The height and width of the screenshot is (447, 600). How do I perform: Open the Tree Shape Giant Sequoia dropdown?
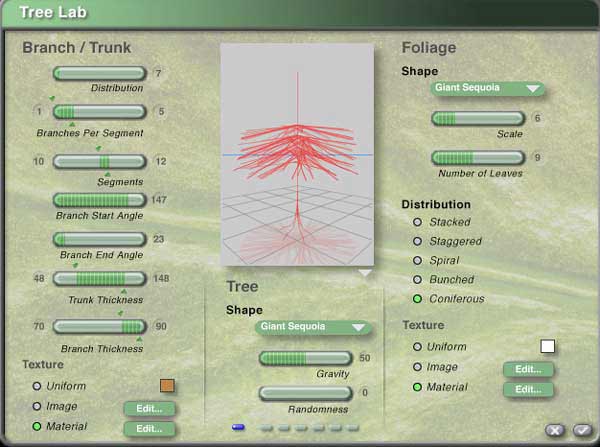pos(313,327)
